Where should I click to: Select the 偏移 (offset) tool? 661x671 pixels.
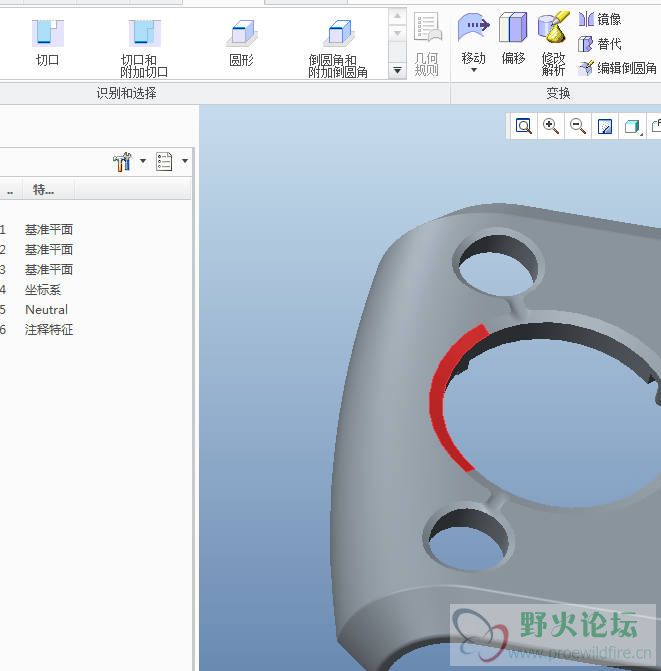[513, 39]
